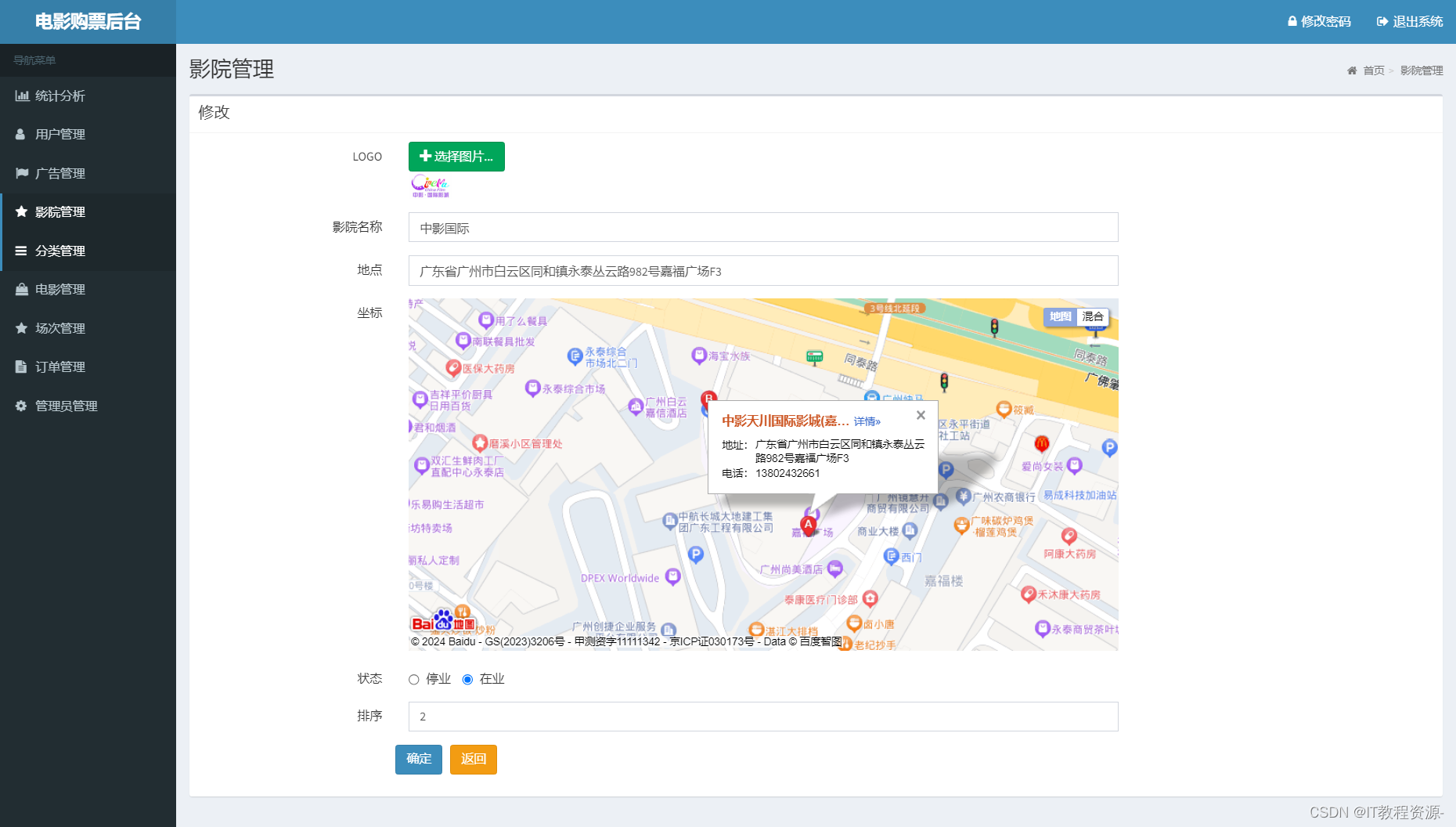Click the 订单管理 document icon
Image resolution: width=1456 pixels, height=827 pixels.
(20, 367)
